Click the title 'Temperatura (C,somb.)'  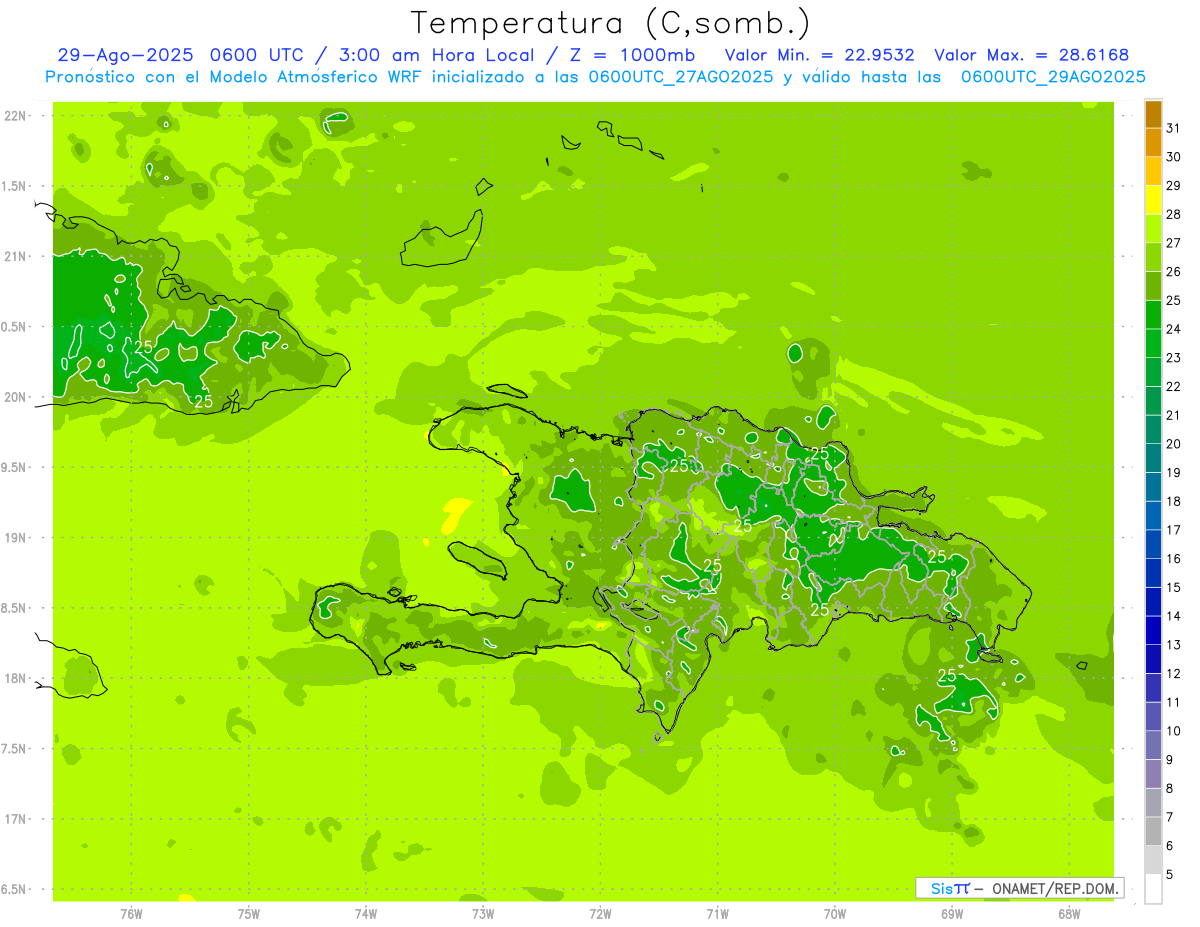(610, 23)
